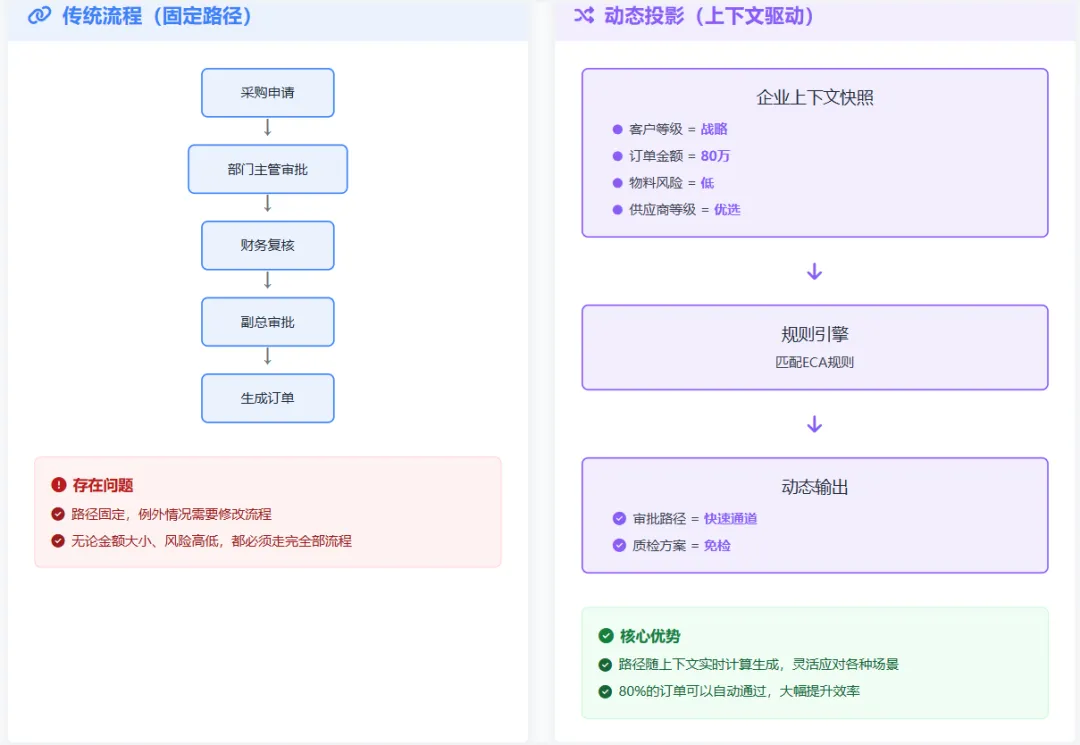This screenshot has height=745, width=1080.
Task: Click the 物料风险 label
Action: (x=656, y=182)
